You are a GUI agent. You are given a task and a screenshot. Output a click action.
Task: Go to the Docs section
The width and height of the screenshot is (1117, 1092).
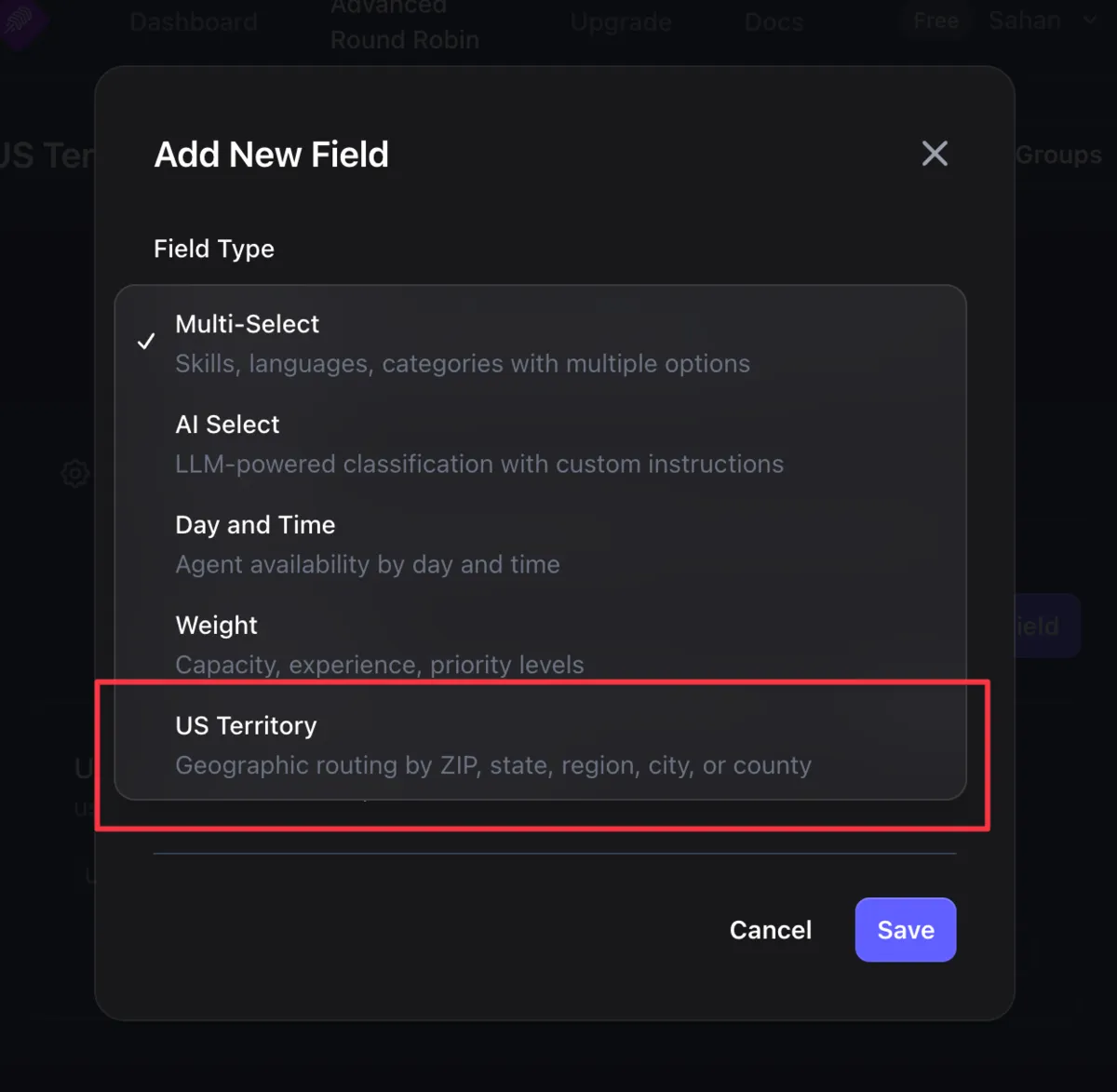click(774, 20)
